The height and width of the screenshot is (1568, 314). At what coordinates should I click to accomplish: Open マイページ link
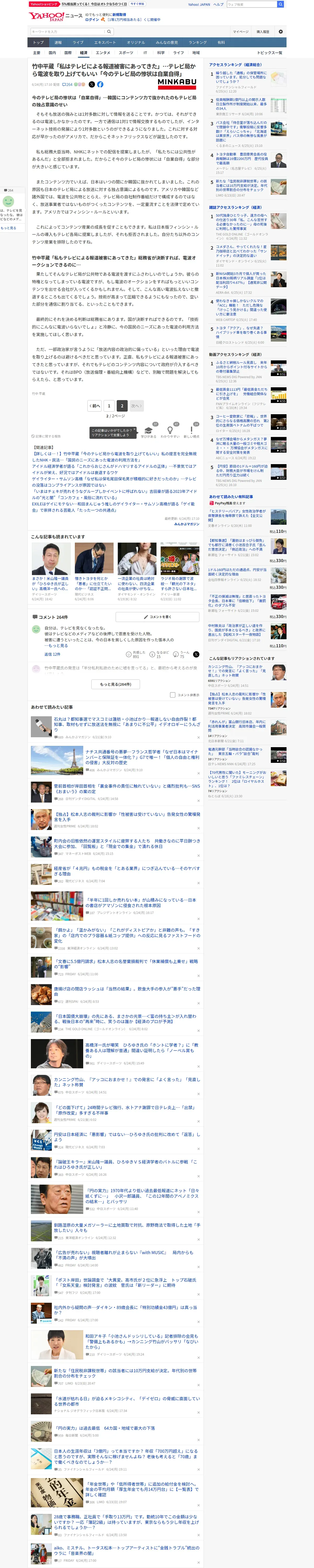[x=240, y=32]
